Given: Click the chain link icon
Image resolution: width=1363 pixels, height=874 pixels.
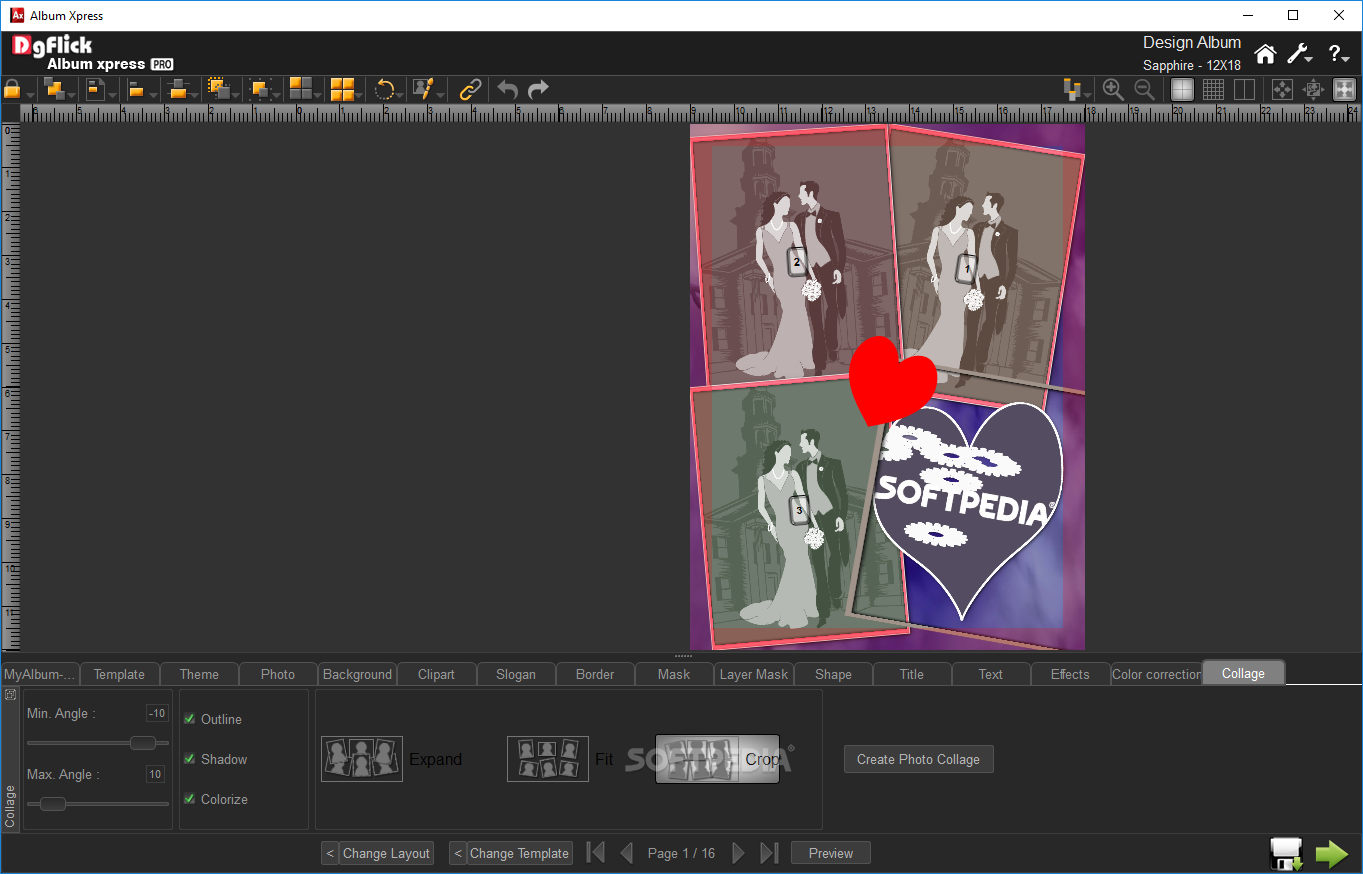Looking at the screenshot, I should tap(470, 90).
